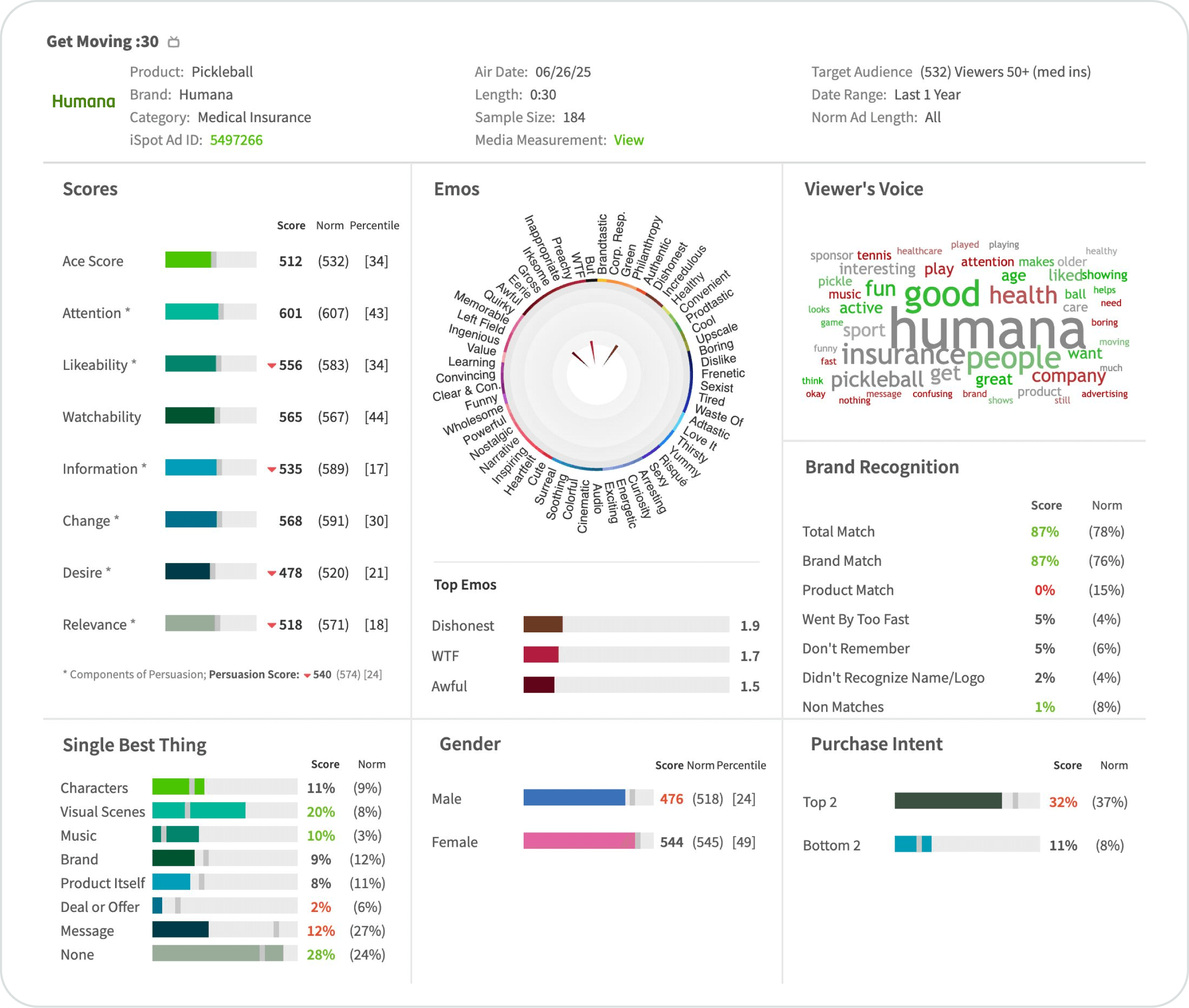Viewport: 1189px width, 1008px height.
Task: Click the Ace Score green bar
Action: (x=188, y=260)
